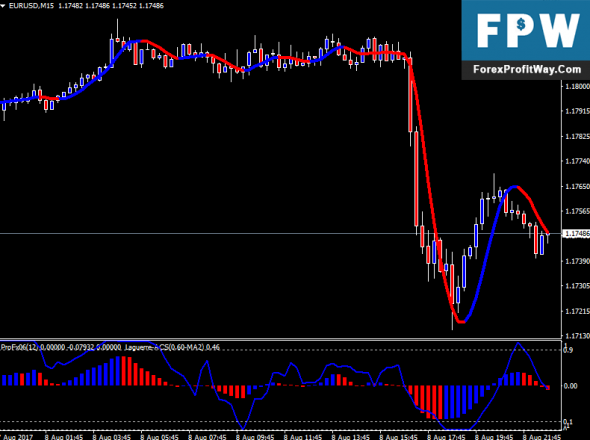The height and width of the screenshot is (440, 590).
Task: Click the 0.9 level label in indicator window
Action: pyautogui.click(x=568, y=350)
